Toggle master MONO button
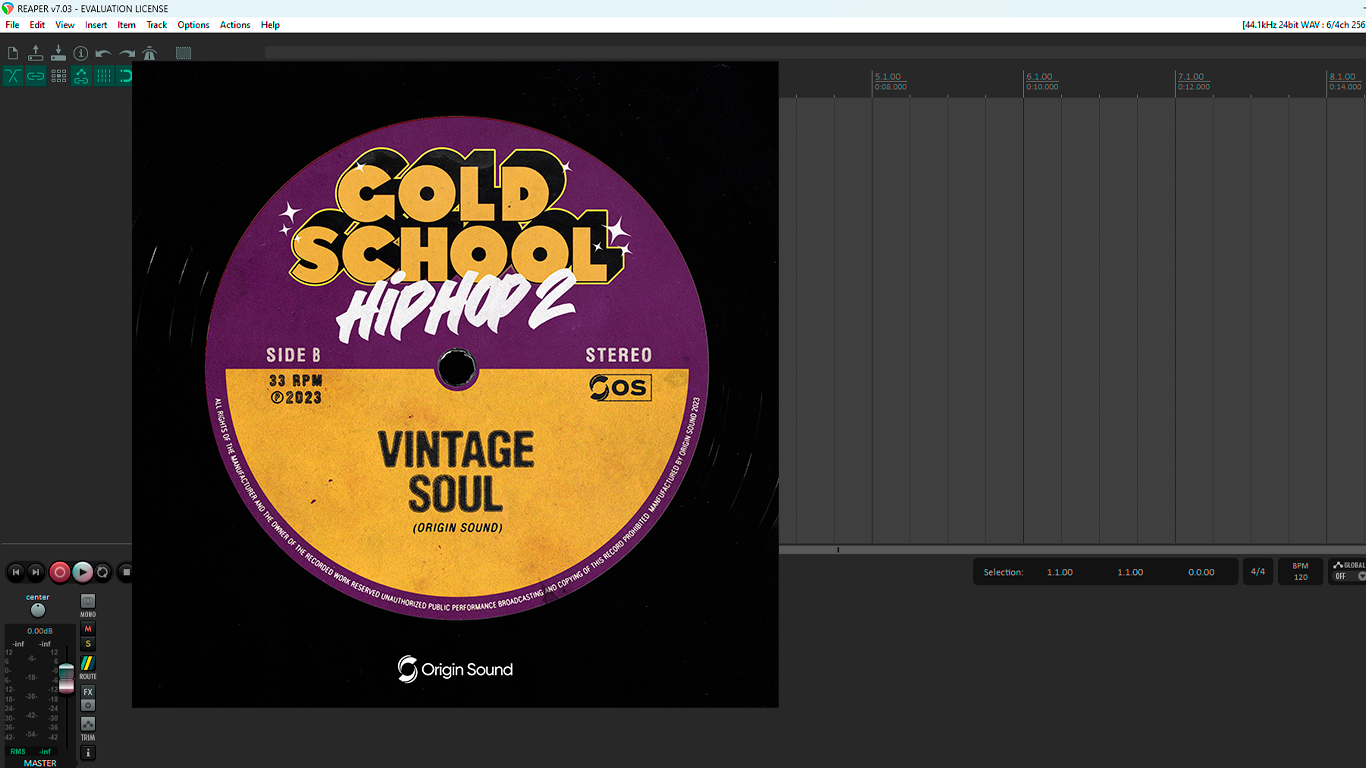Viewport: 1366px width, 768px height. click(x=88, y=601)
